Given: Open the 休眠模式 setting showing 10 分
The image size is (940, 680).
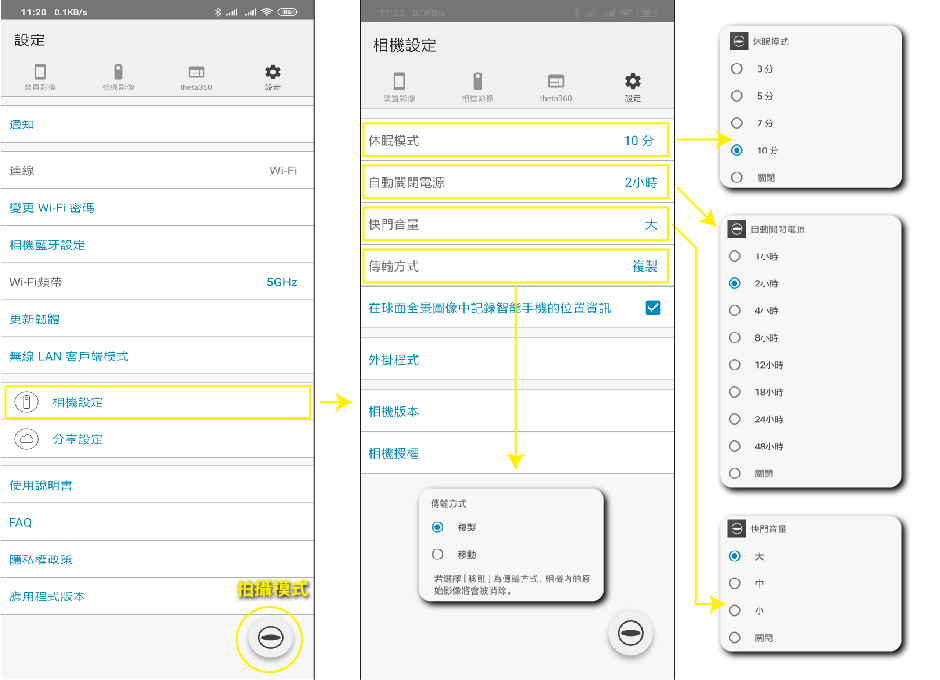Looking at the screenshot, I should click(515, 140).
